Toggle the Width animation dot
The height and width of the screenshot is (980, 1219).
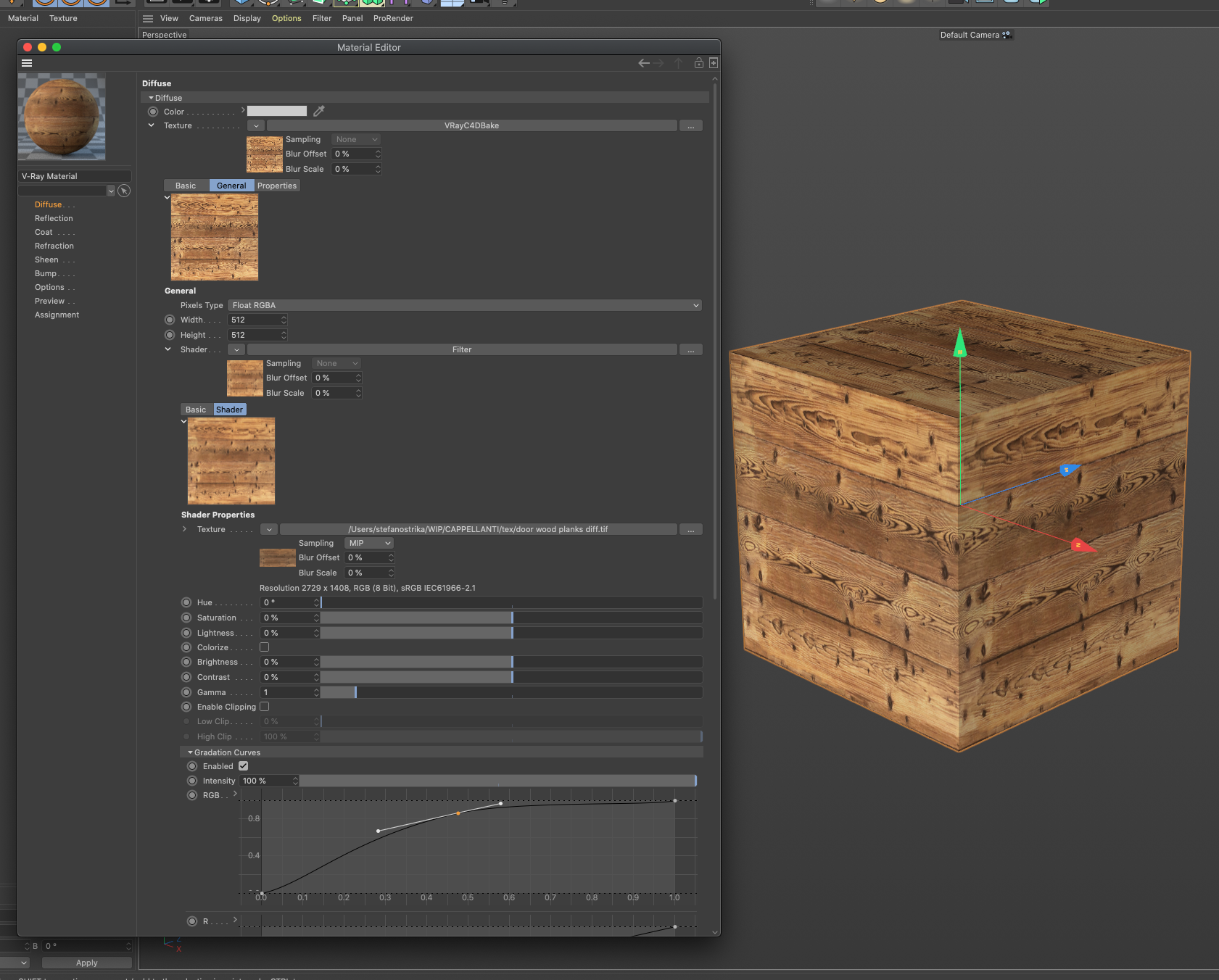[x=170, y=320]
